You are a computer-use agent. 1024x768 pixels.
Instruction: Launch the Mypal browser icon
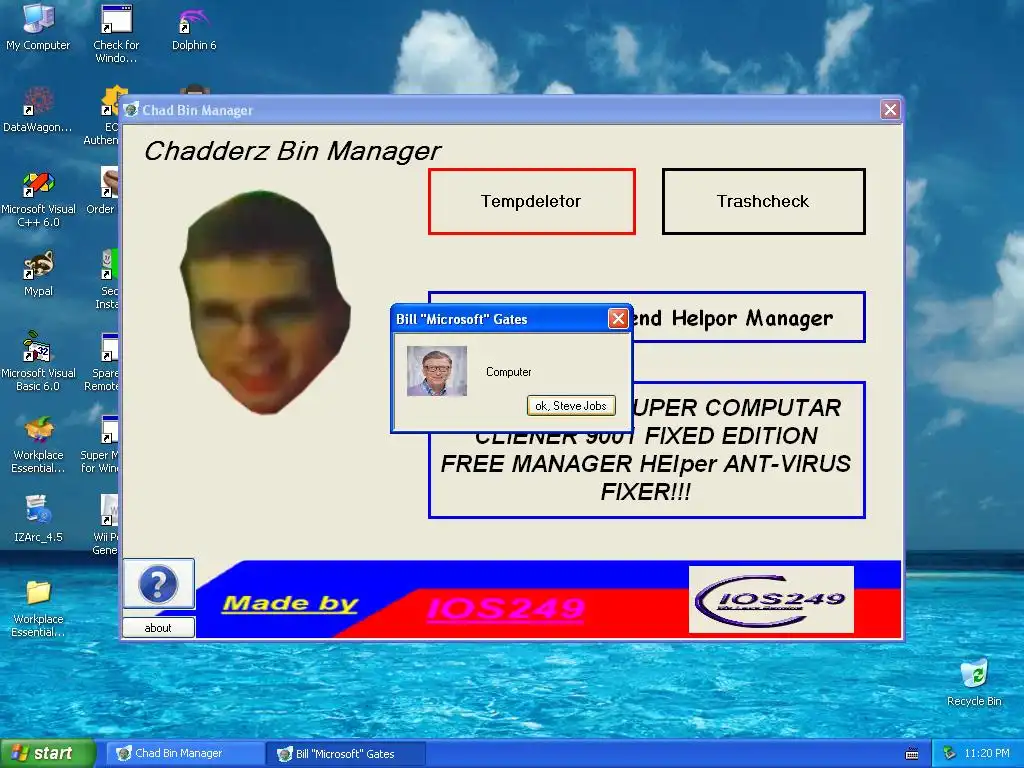[x=38, y=274]
